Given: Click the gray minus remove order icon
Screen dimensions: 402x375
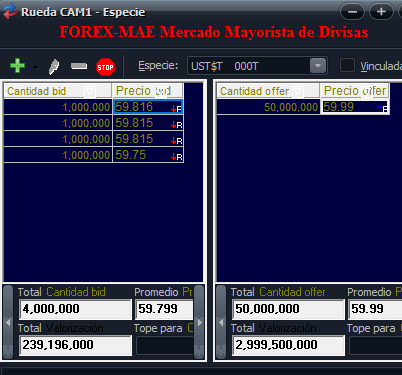Looking at the screenshot, I should [x=79, y=66].
